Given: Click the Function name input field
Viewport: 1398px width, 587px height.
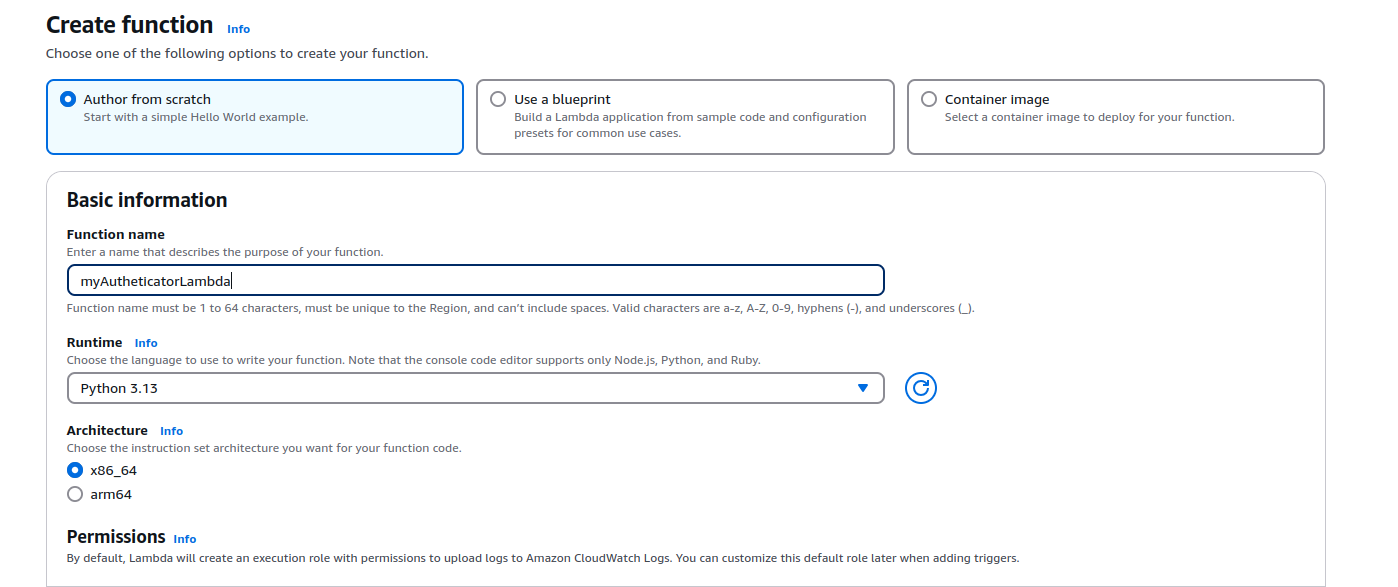Looking at the screenshot, I should [475, 280].
